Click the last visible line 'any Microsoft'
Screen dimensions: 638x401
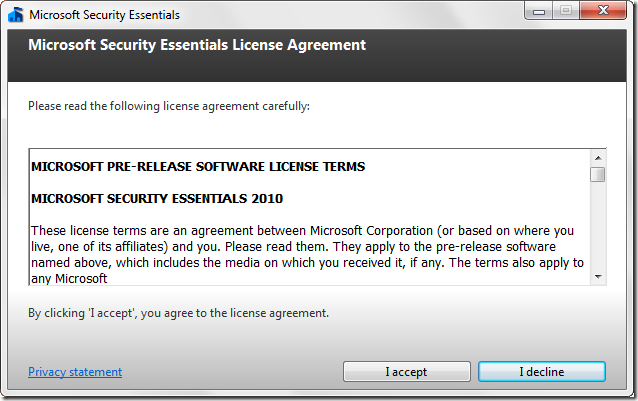pyautogui.click(x=70, y=278)
